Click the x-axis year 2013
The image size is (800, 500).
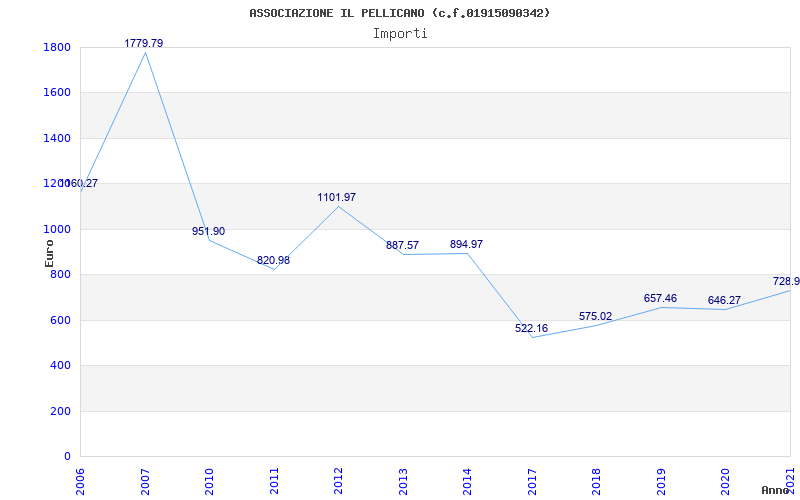[403, 482]
